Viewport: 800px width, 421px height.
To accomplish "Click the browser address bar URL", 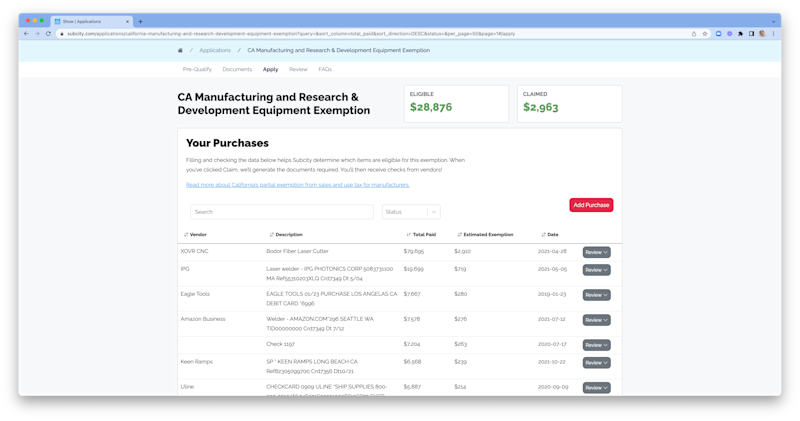I will click(x=291, y=34).
